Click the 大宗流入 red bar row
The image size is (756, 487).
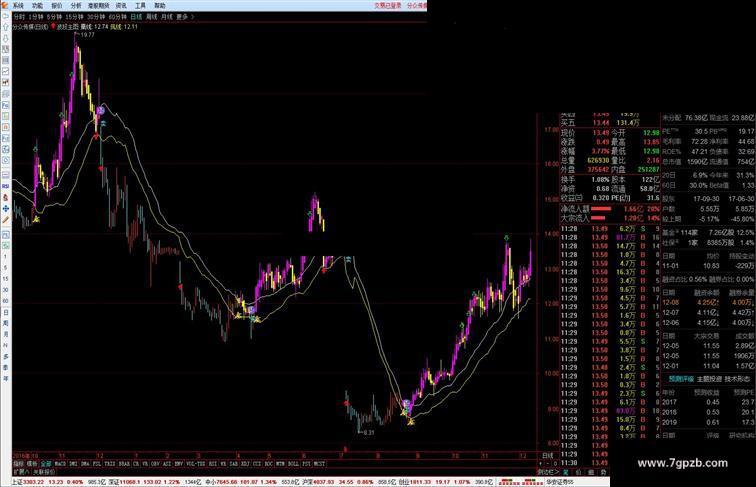click(x=610, y=218)
